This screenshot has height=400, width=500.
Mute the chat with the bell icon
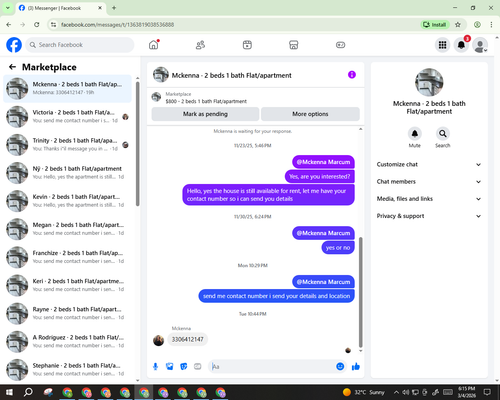click(x=415, y=134)
